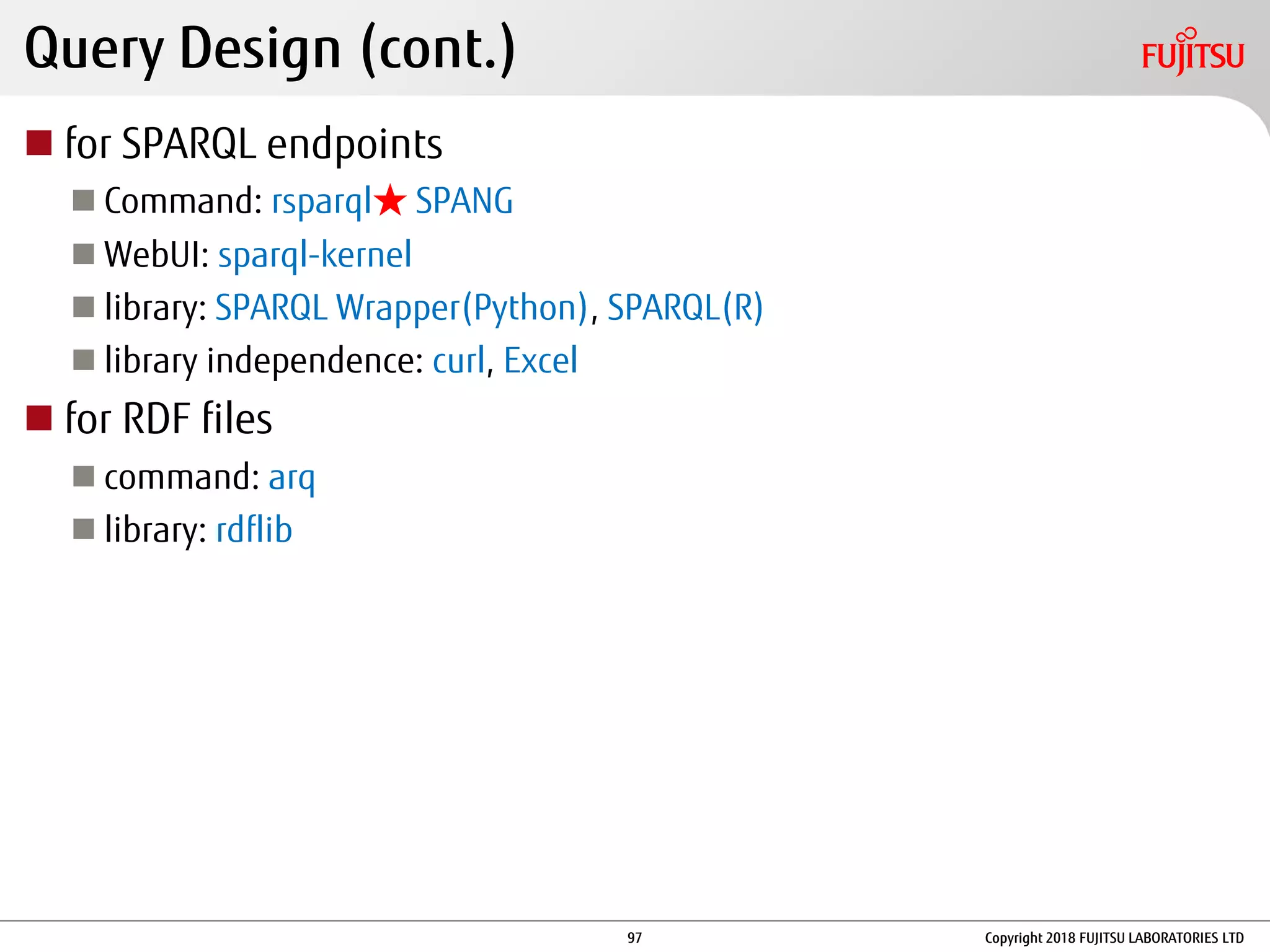Follow the sparql-kernel link

[x=315, y=255]
